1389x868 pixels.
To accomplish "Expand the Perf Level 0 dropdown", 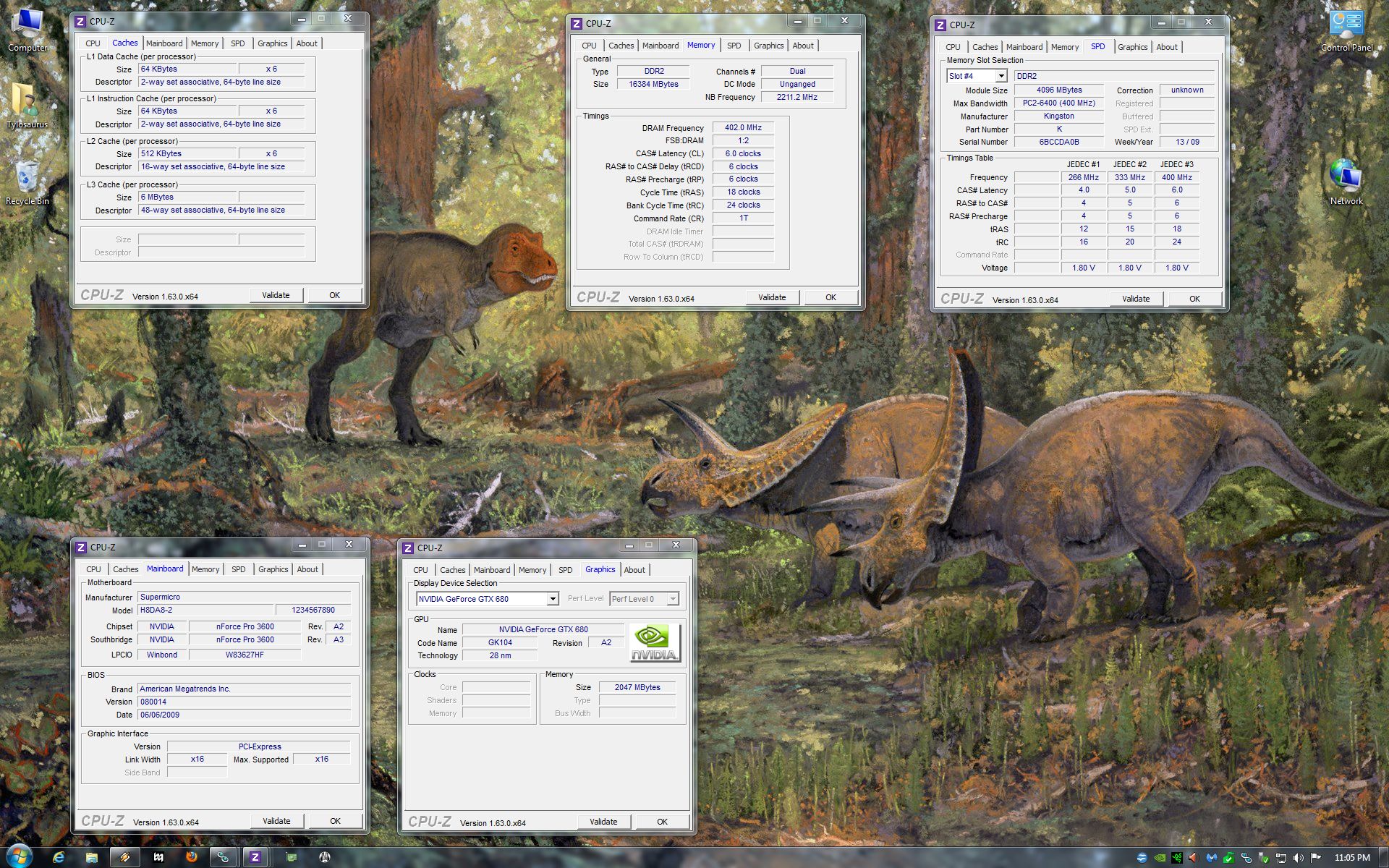I will click(673, 599).
